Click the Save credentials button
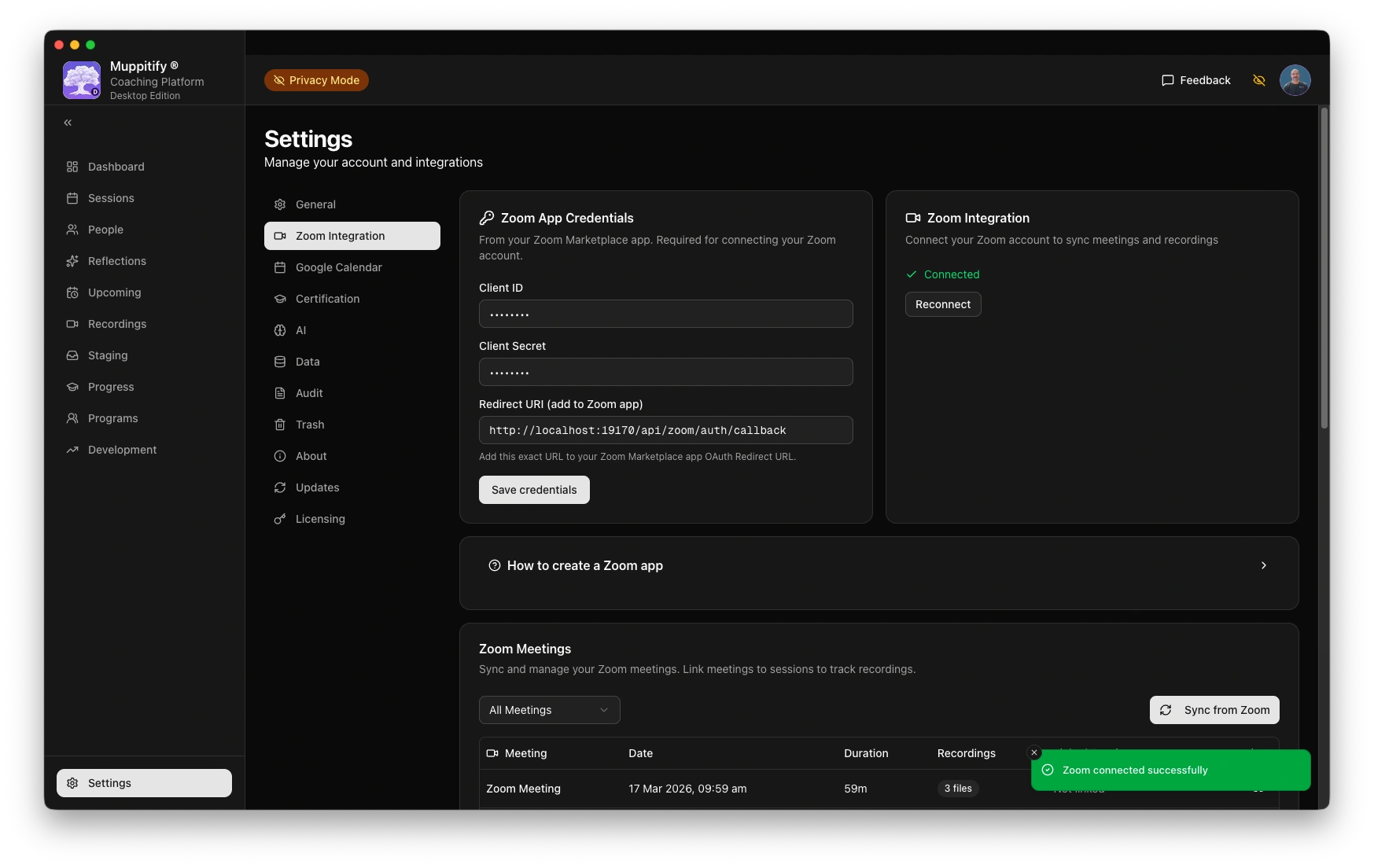The image size is (1374, 868). point(534,490)
